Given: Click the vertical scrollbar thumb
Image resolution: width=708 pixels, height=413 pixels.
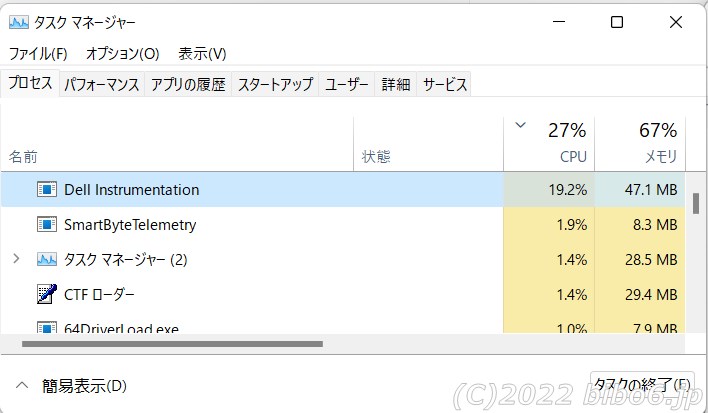Looking at the screenshot, I should click(696, 203).
